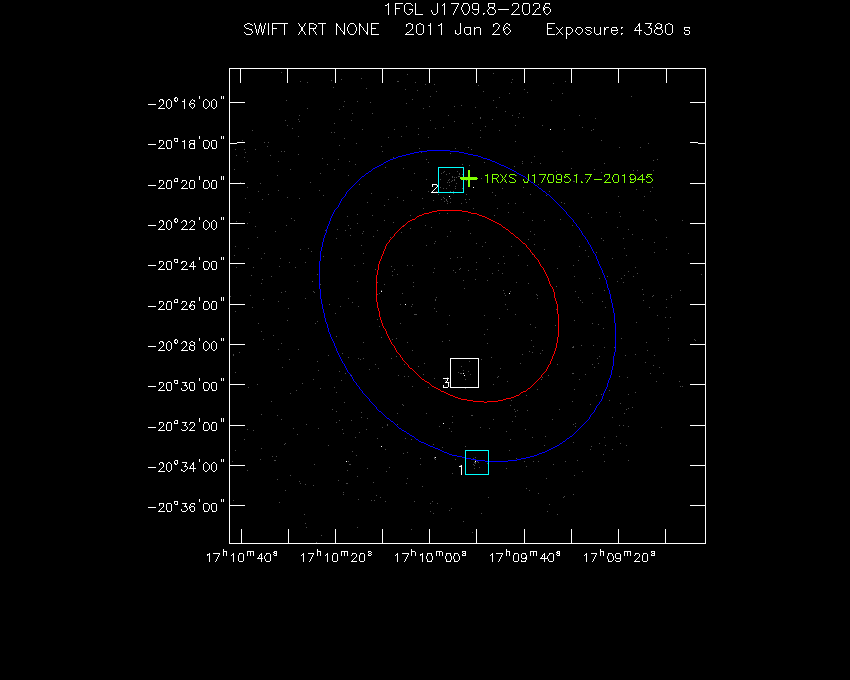Click the -20°32'00" axis label
Image resolution: width=850 pixels, height=680 pixels.
pos(186,426)
